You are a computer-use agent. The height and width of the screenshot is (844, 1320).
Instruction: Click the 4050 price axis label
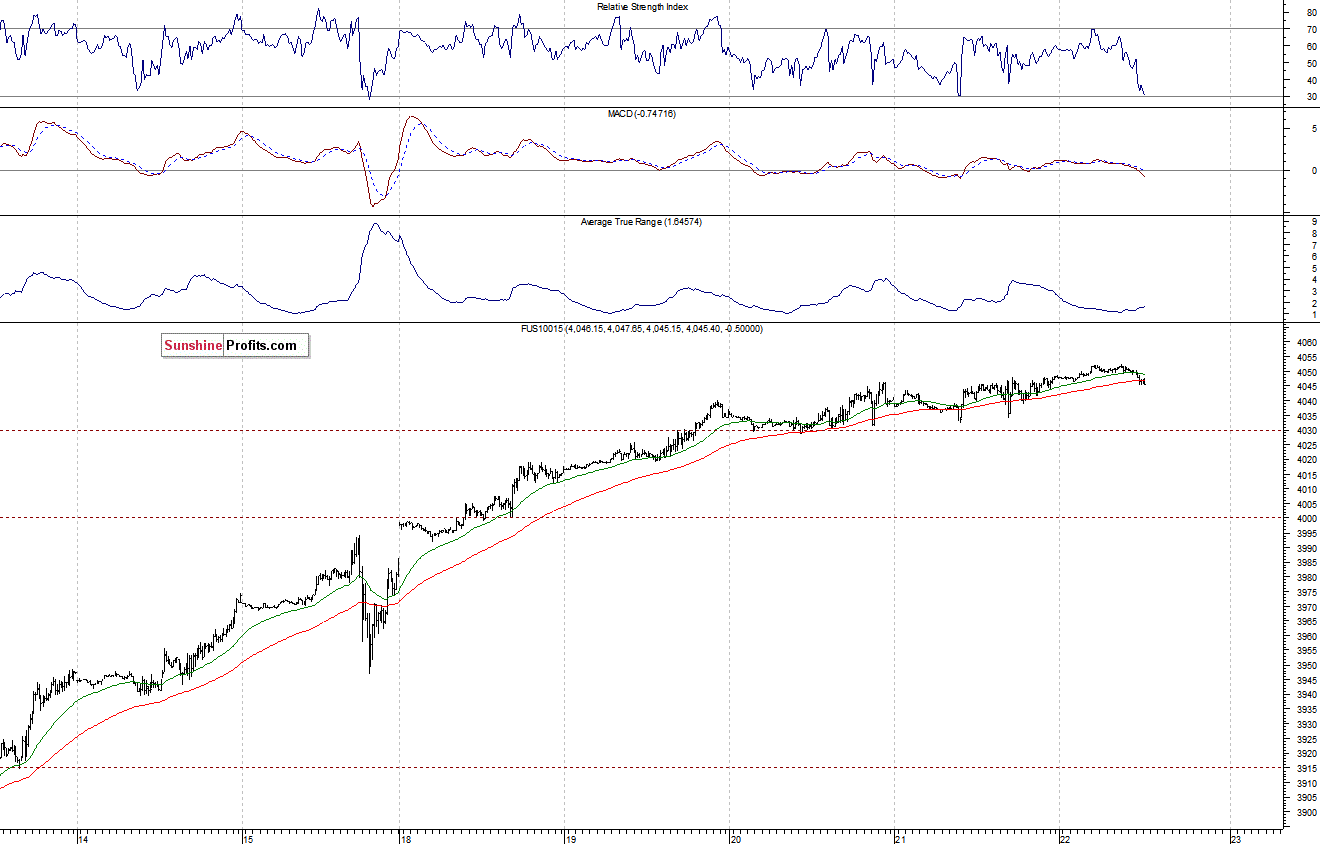click(x=1305, y=372)
